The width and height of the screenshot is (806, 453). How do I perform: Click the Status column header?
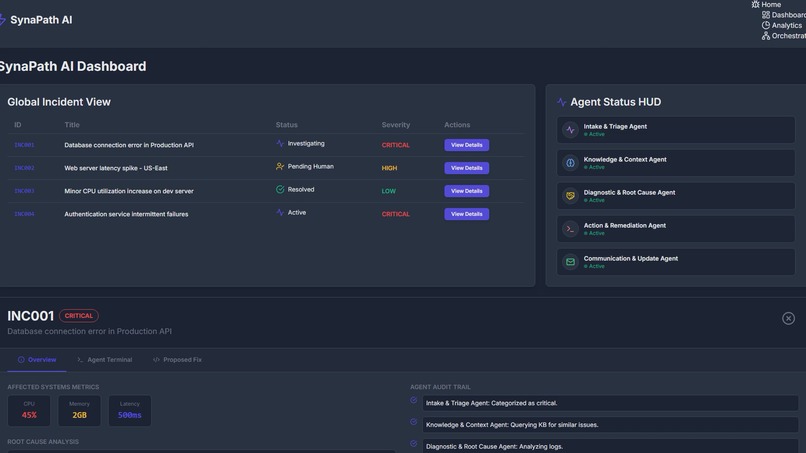pos(286,125)
